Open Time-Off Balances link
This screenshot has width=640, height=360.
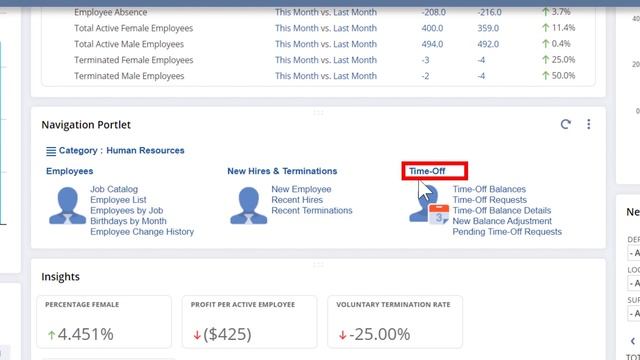click(x=489, y=189)
